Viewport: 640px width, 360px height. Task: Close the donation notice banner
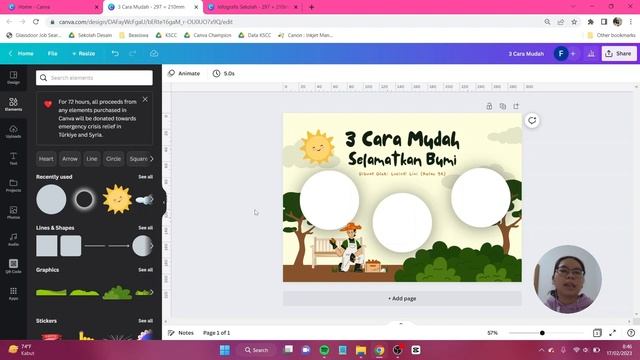coord(145,100)
